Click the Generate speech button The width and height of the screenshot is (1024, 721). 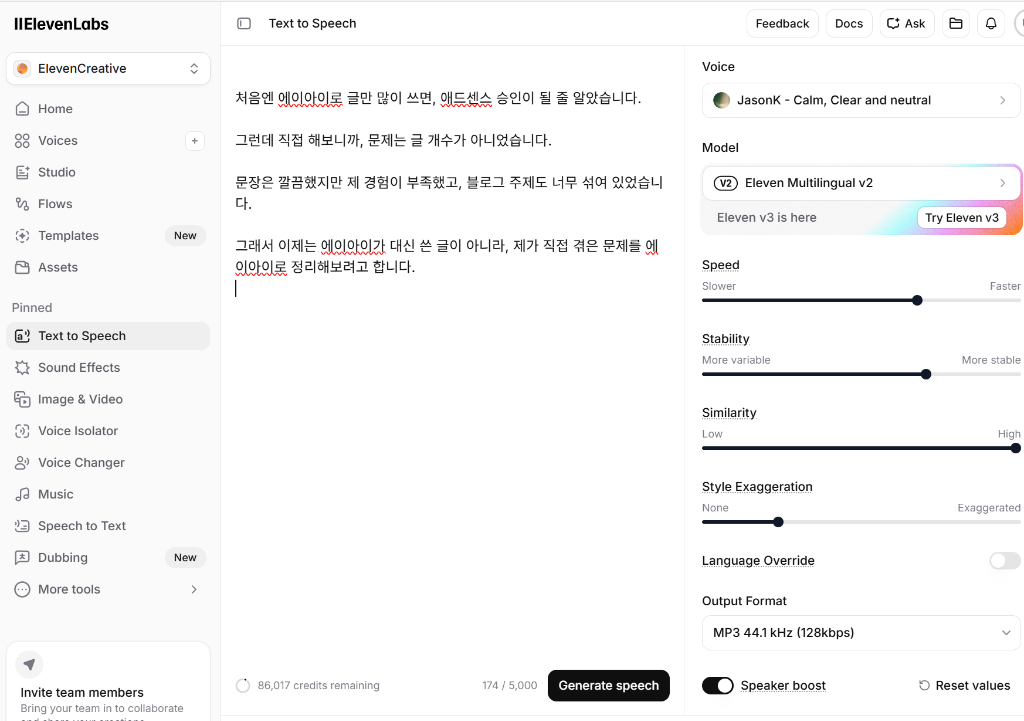pyautogui.click(x=609, y=685)
